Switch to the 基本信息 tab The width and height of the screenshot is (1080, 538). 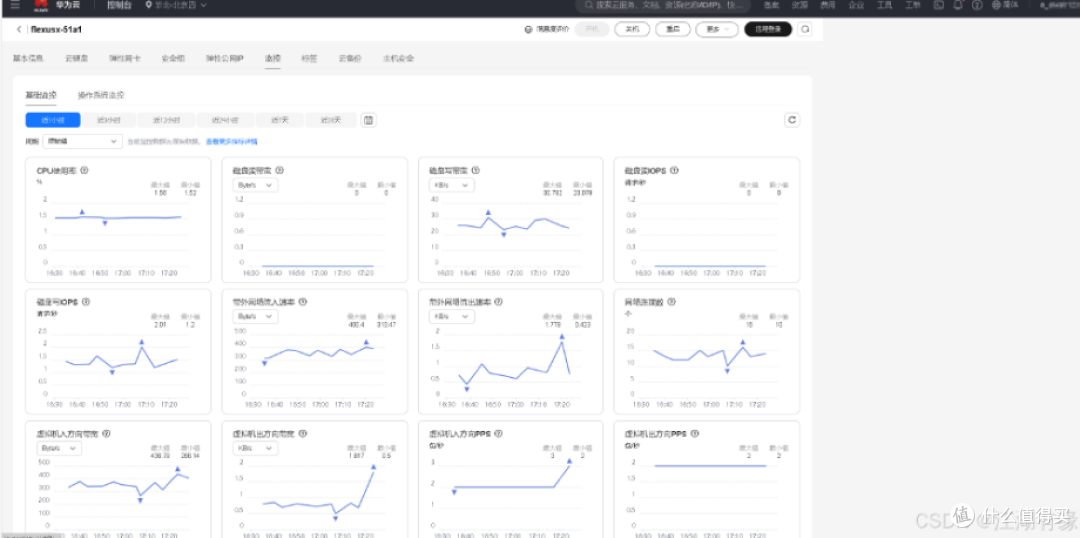tap(28, 59)
